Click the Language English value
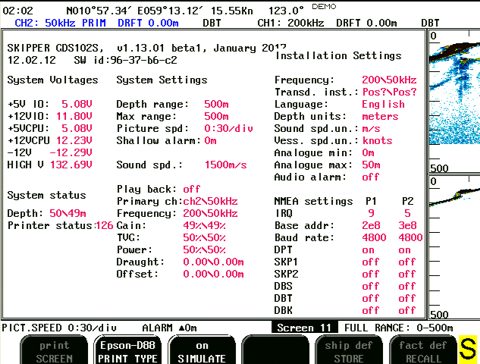 point(383,104)
